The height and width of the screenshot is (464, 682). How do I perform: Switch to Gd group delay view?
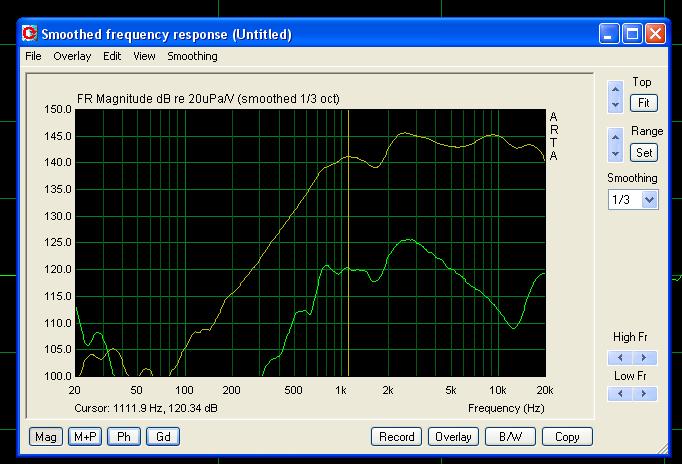click(163, 437)
